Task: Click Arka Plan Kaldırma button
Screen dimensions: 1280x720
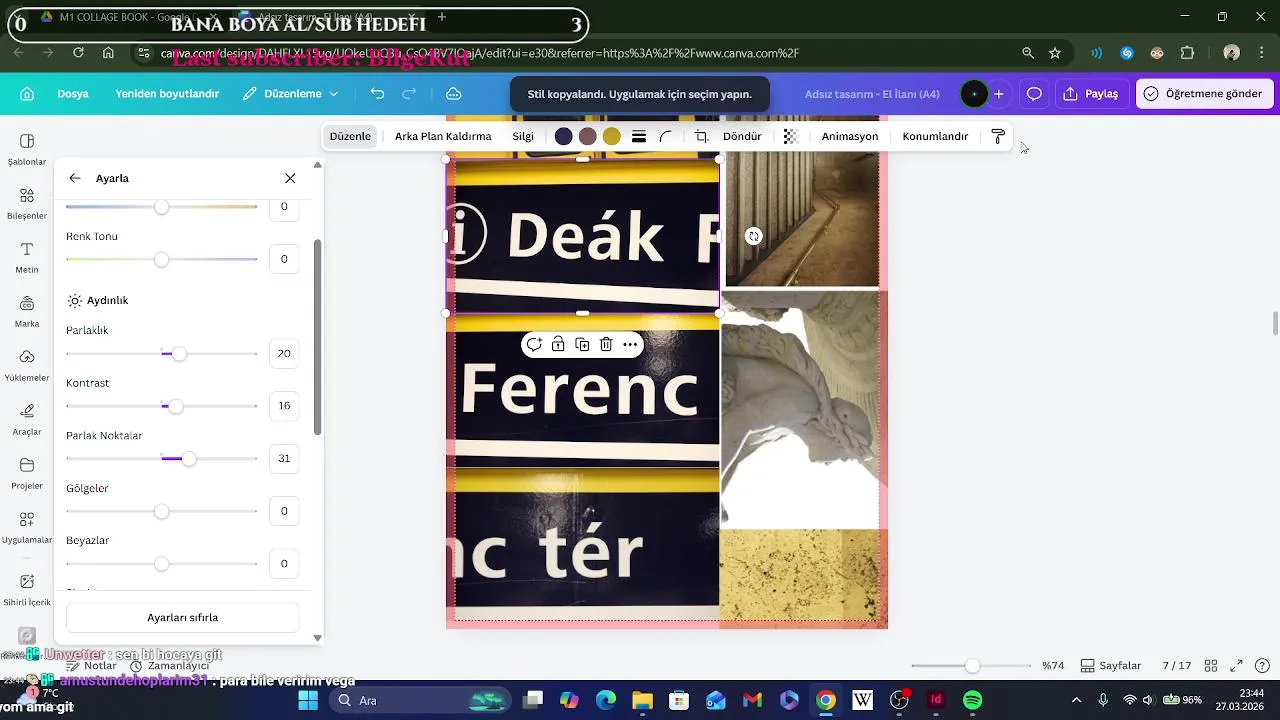Action: tap(443, 137)
